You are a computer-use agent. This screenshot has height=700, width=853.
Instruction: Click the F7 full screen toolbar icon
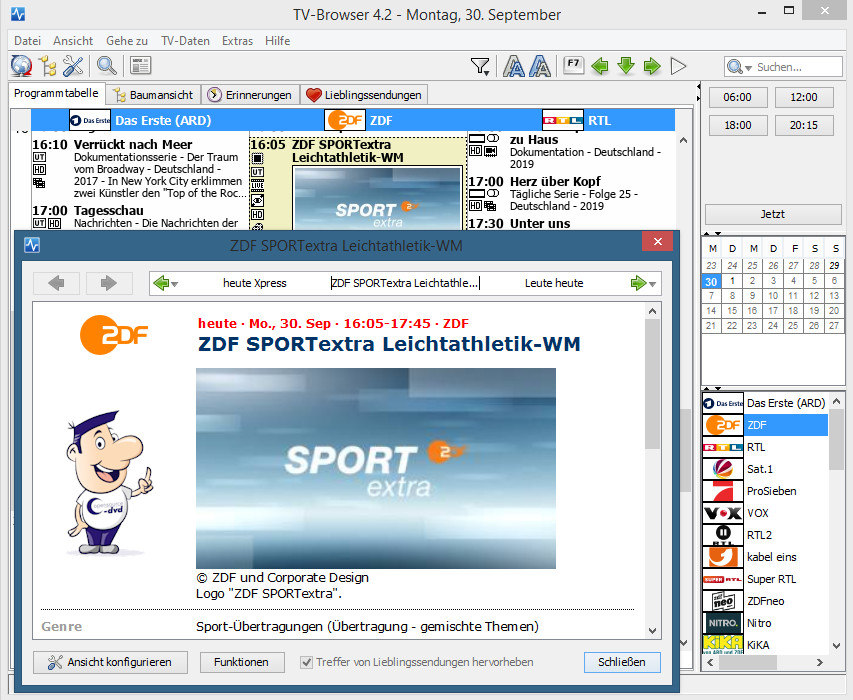coord(573,66)
